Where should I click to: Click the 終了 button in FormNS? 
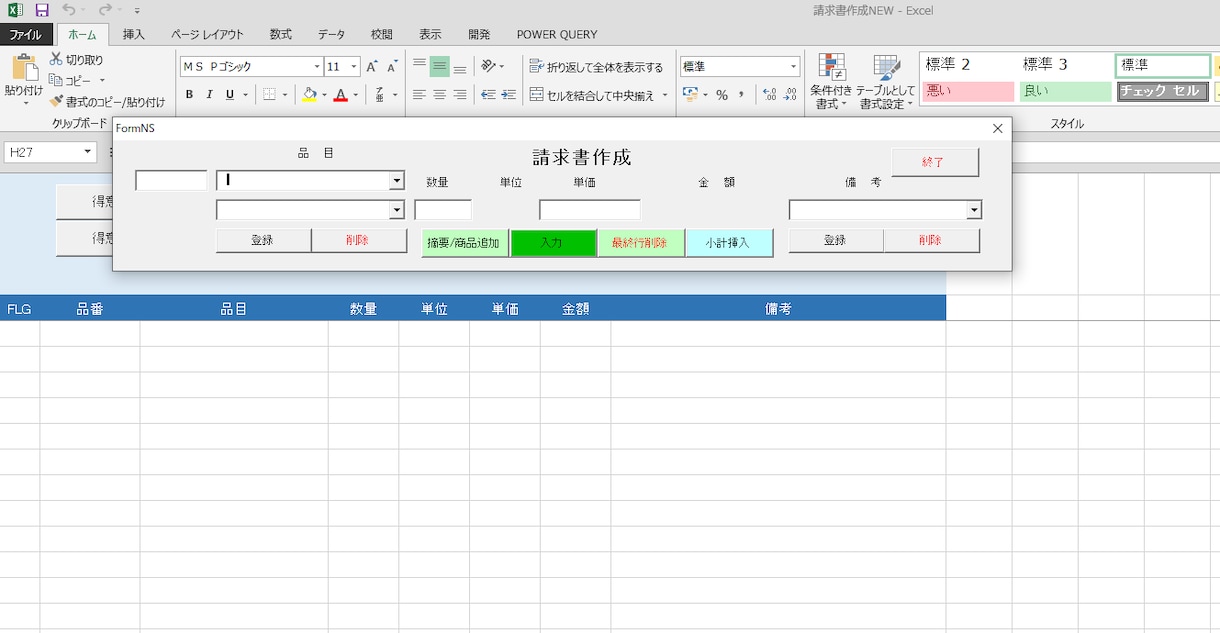(x=934, y=162)
